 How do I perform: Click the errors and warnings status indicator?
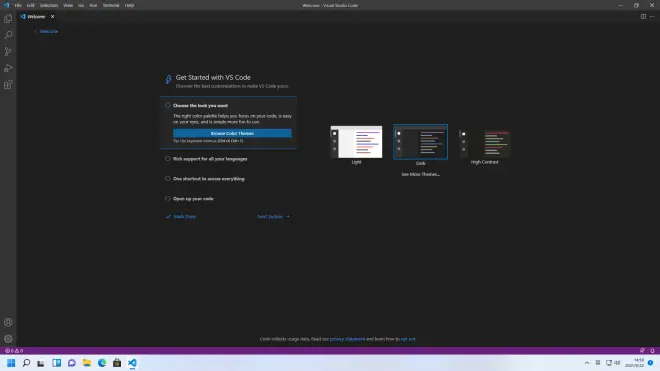(14, 350)
